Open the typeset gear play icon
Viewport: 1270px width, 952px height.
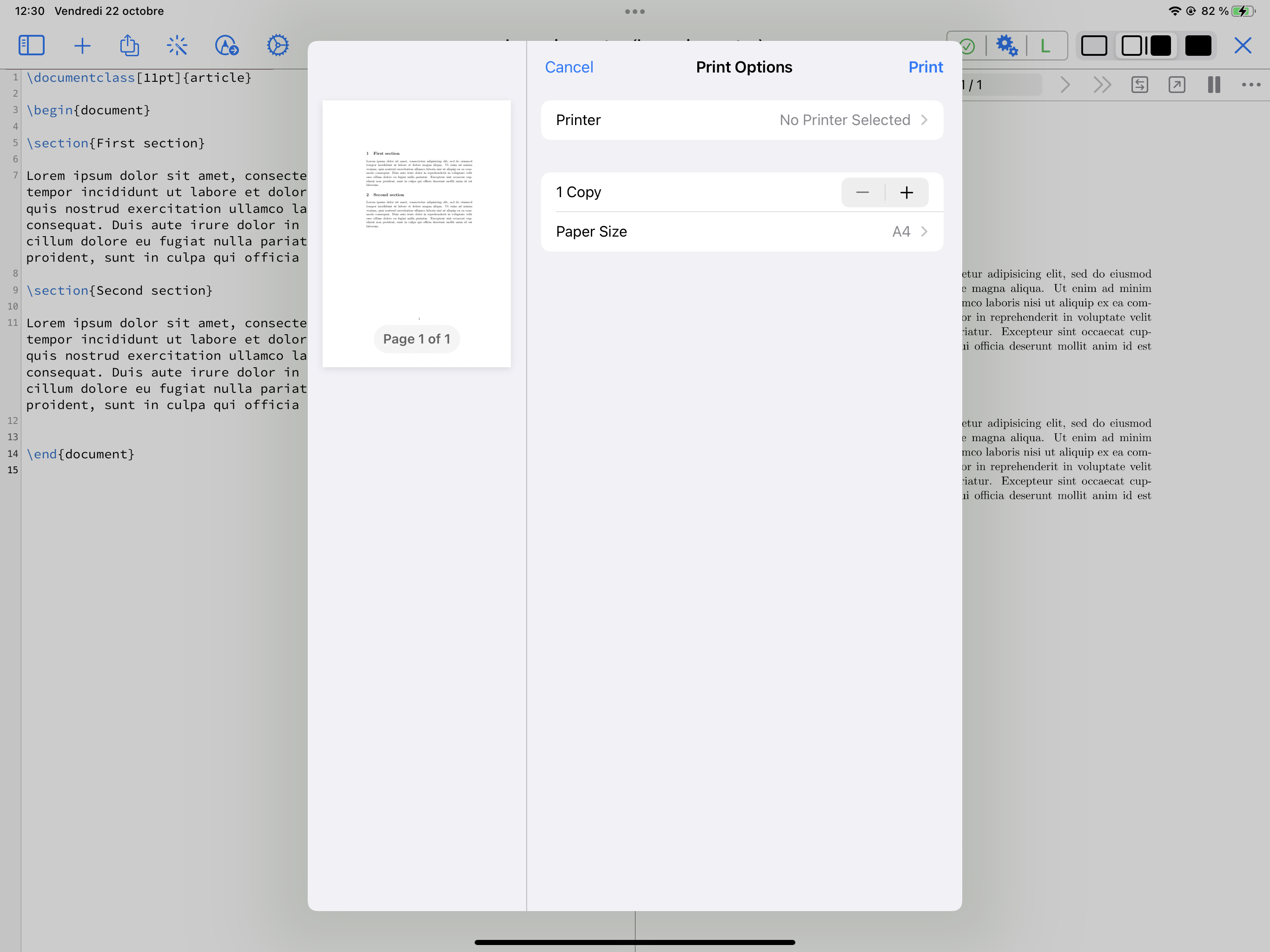coord(278,46)
